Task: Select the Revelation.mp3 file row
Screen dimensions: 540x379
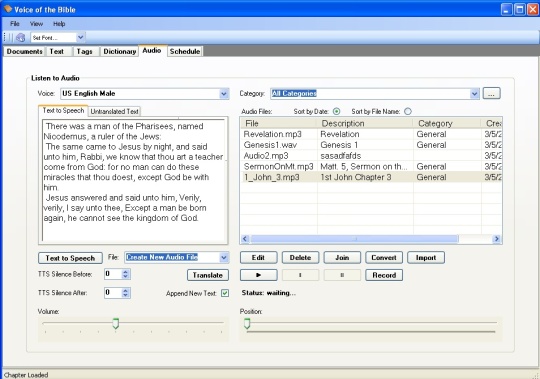Action: [x=371, y=134]
